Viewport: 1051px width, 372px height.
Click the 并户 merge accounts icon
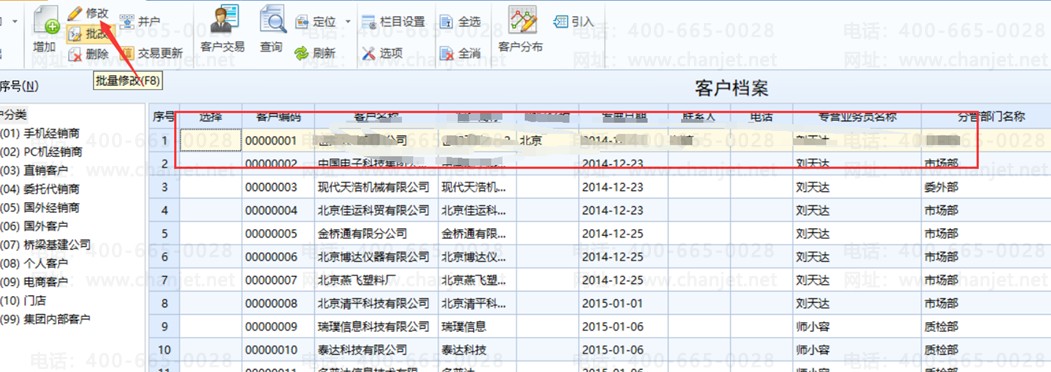127,23
